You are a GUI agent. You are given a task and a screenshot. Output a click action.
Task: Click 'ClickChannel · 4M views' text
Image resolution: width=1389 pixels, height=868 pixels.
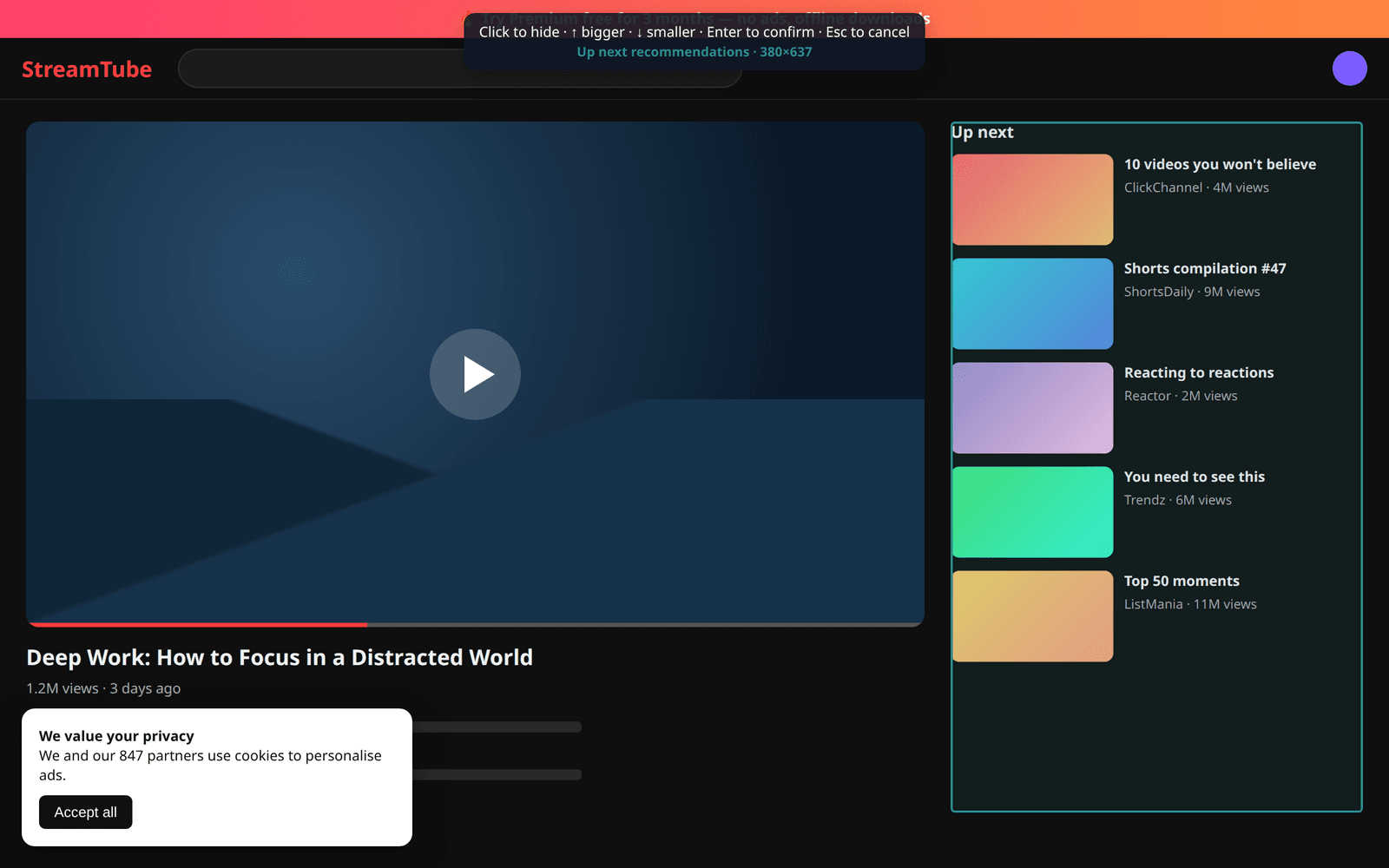point(1196,187)
